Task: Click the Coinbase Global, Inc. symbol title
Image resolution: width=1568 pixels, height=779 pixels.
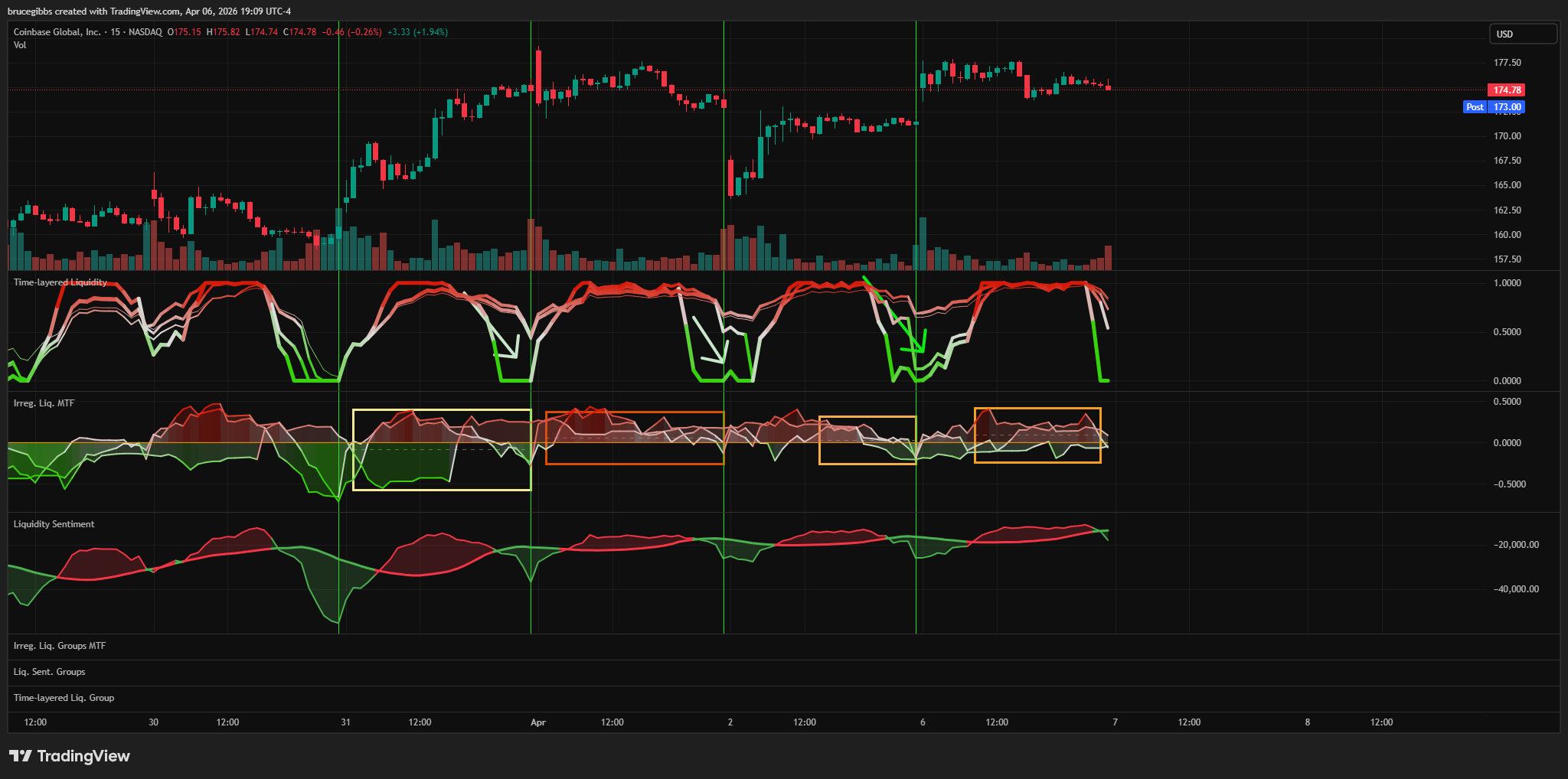Action: (57, 32)
